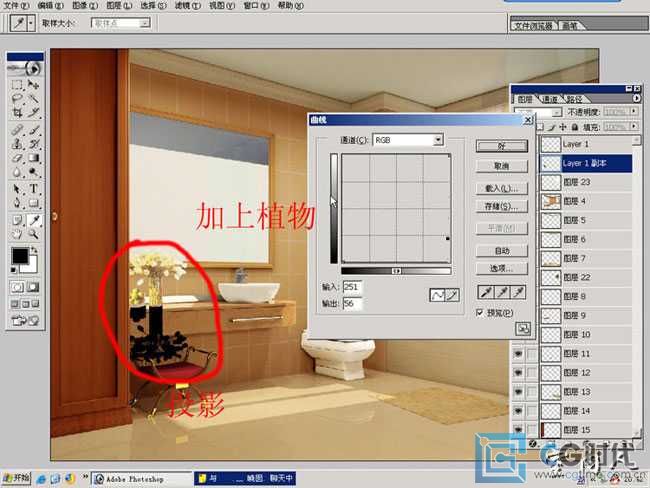Click the 存储(S)... save button
The height and width of the screenshot is (488, 650).
[502, 206]
